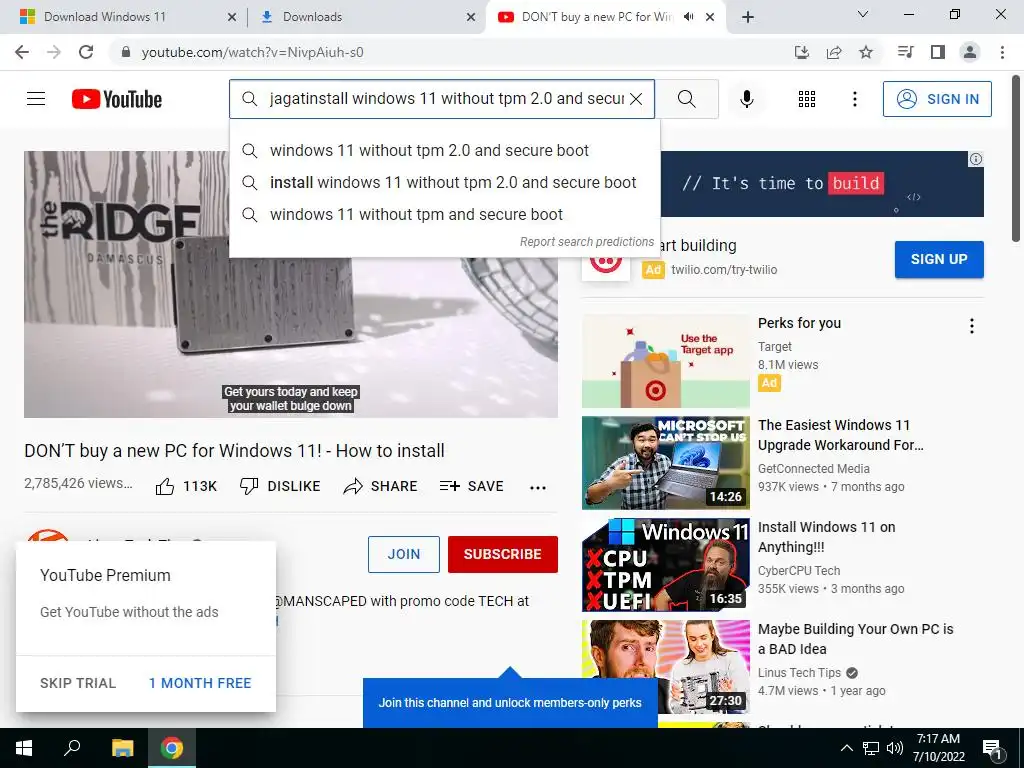Open a new browser tab

coord(748,18)
